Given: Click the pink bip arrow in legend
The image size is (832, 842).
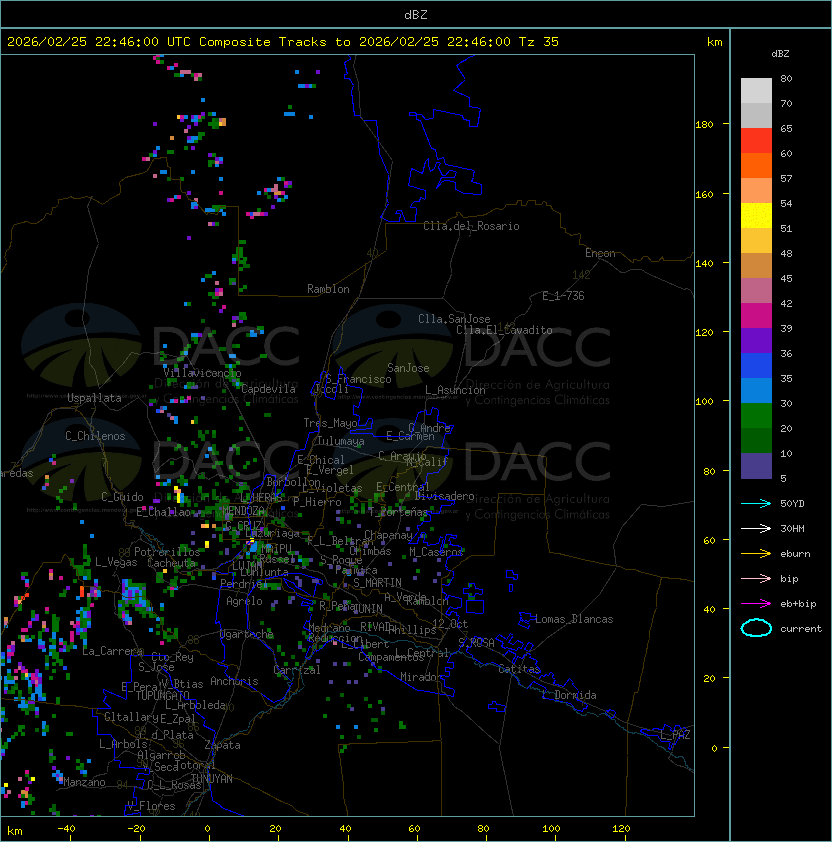Looking at the screenshot, I should [x=756, y=578].
